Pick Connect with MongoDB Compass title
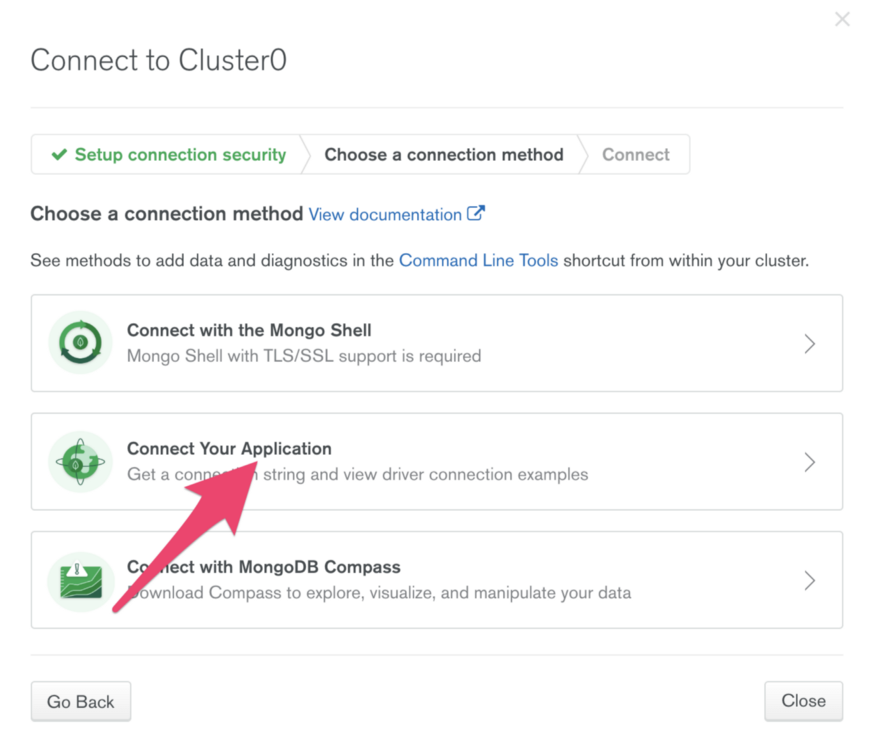 click(x=263, y=567)
